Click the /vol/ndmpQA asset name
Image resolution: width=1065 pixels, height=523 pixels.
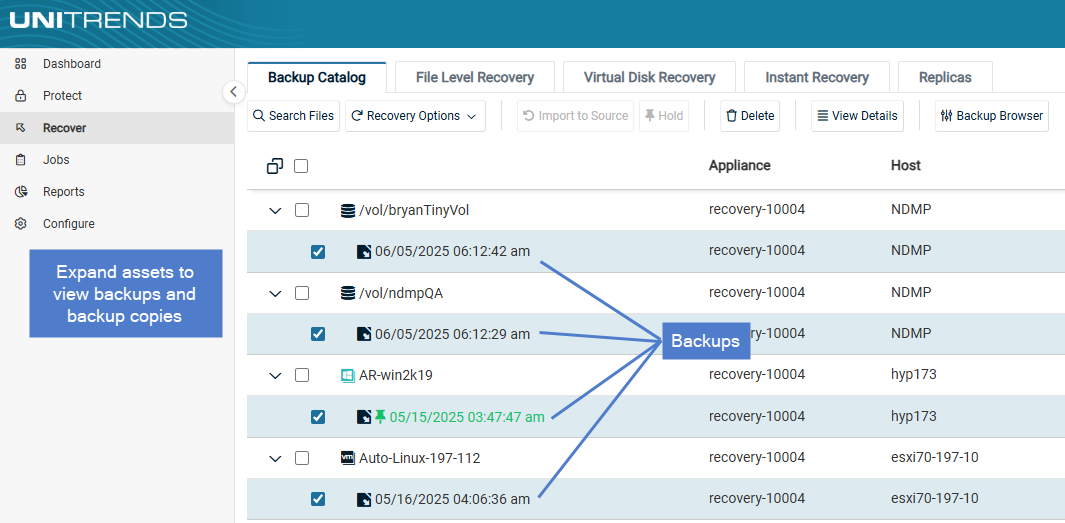(401, 293)
